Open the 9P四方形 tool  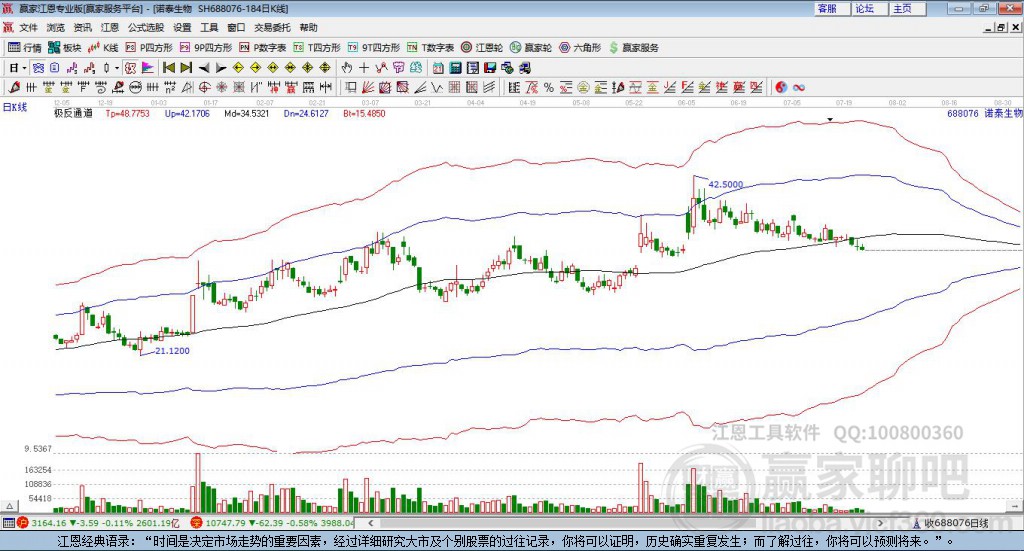point(206,48)
